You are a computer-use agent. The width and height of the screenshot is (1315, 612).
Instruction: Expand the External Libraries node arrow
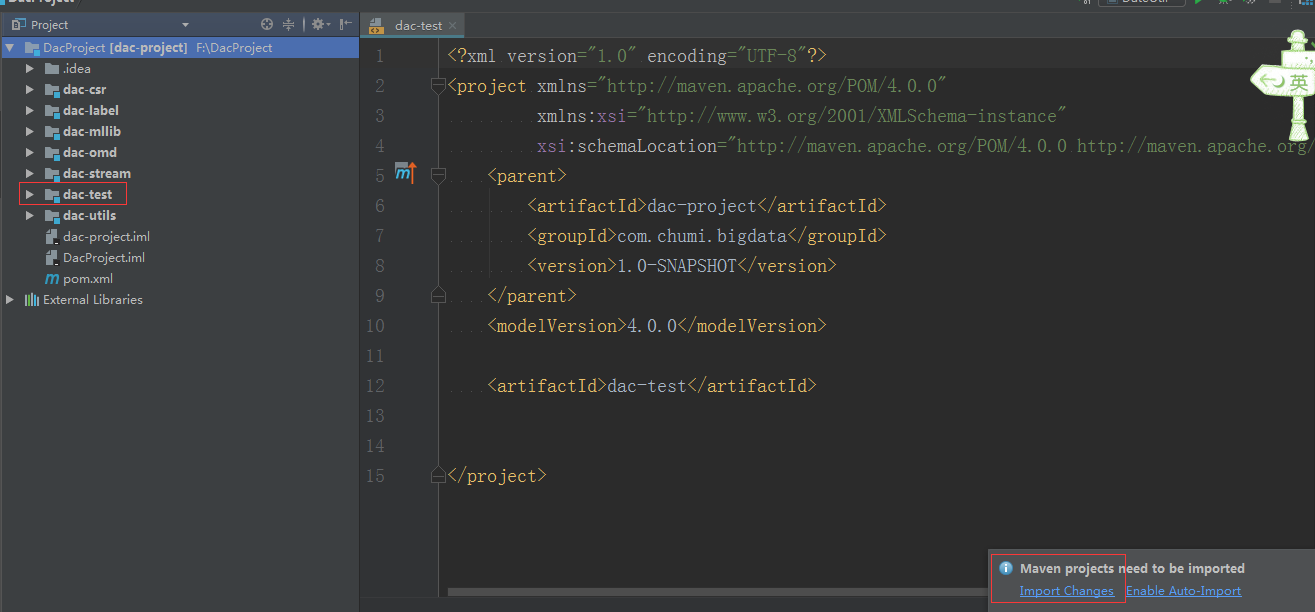(x=10, y=300)
